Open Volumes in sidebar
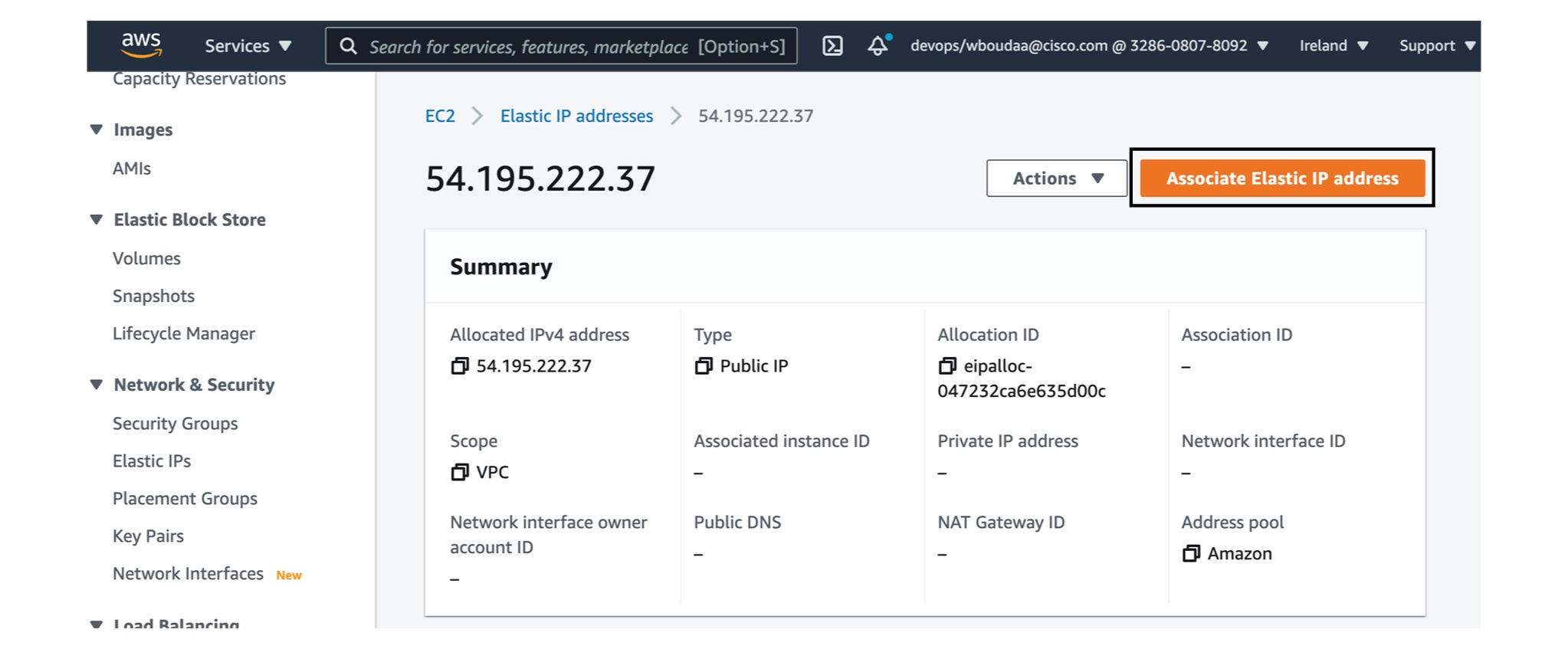 [x=146, y=259]
